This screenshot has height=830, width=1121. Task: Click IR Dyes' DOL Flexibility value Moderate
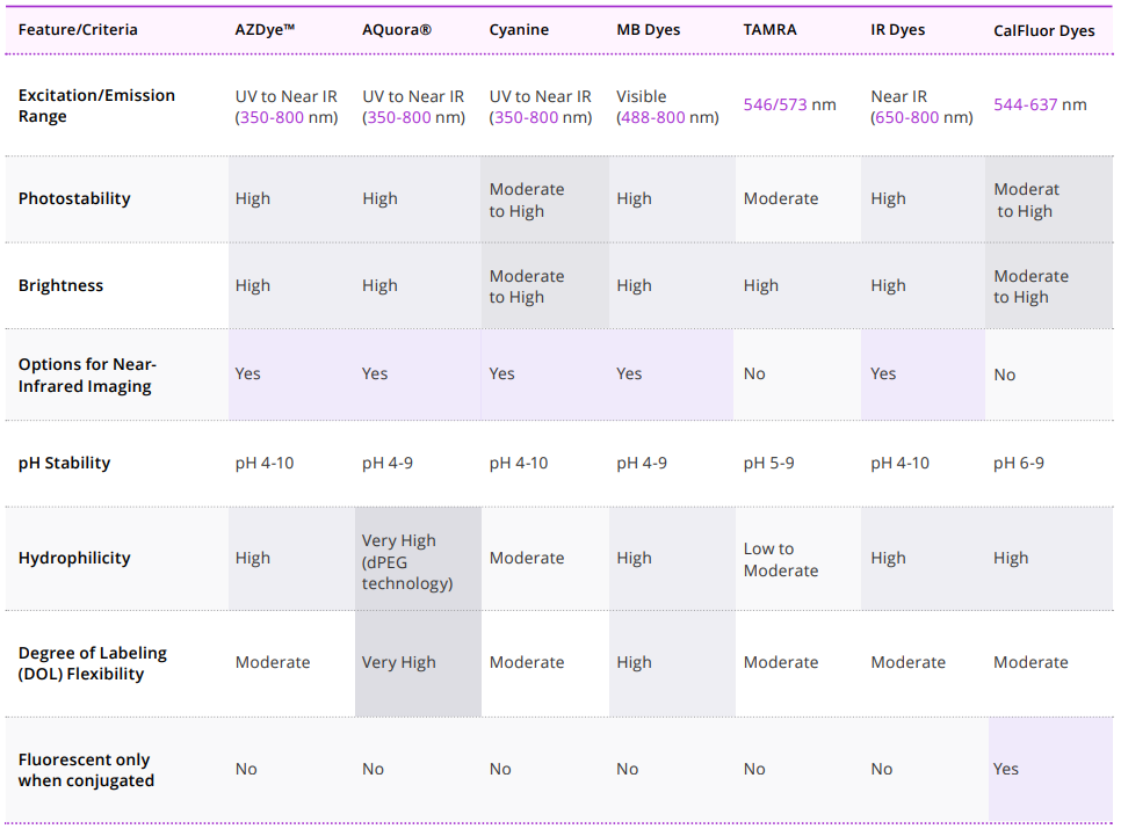click(908, 662)
